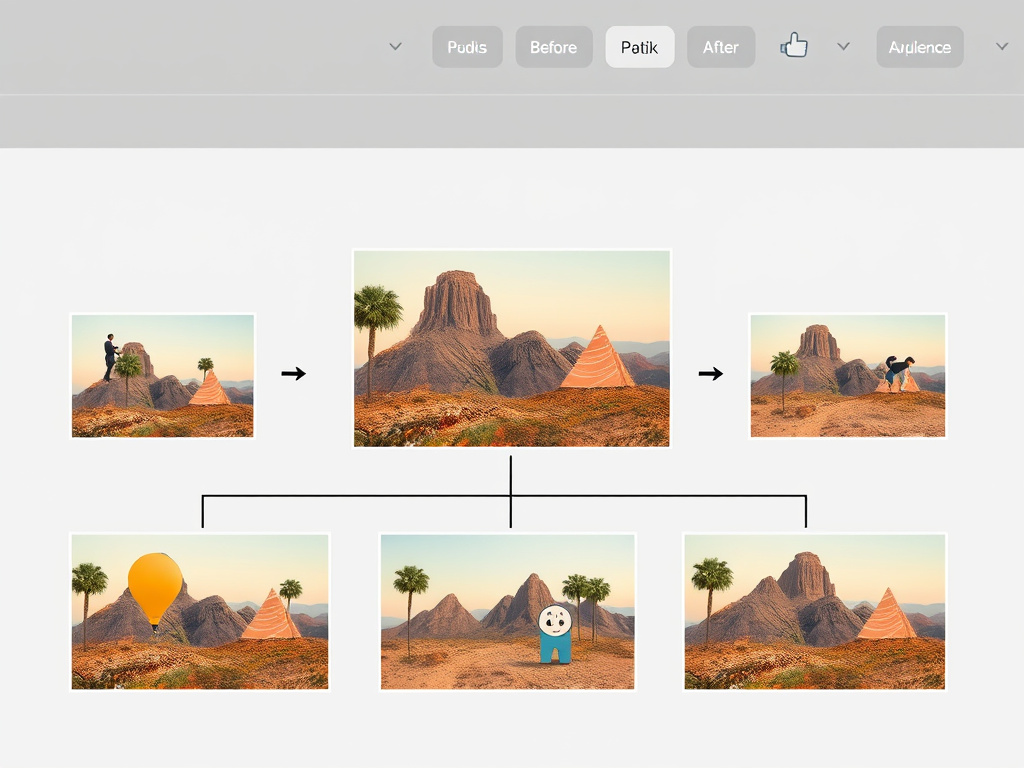Screen dimensions: 1024x768
Task: Open the large central mesa landscape image
Action: click(511, 348)
